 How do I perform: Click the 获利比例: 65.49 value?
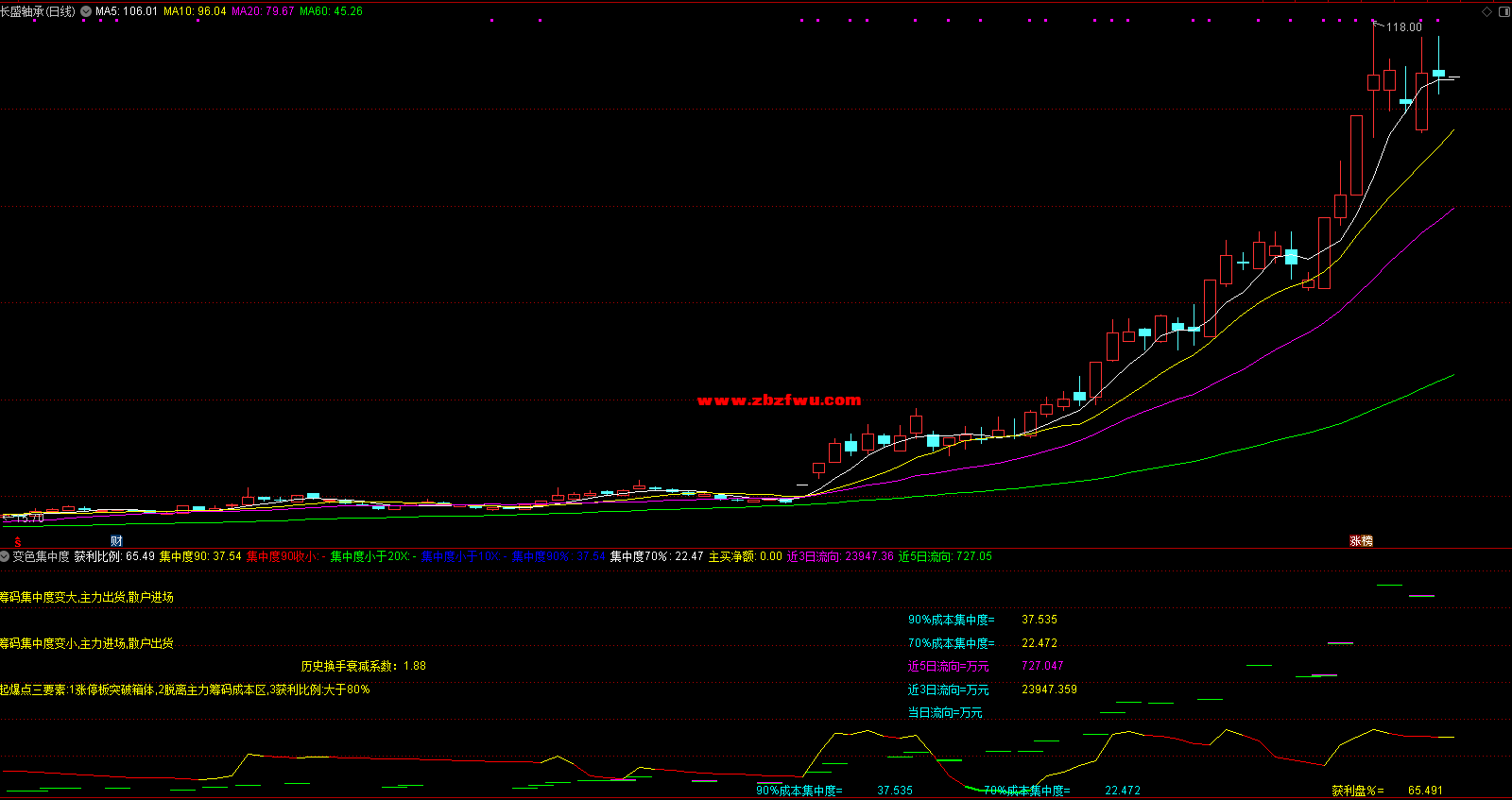coord(114,556)
